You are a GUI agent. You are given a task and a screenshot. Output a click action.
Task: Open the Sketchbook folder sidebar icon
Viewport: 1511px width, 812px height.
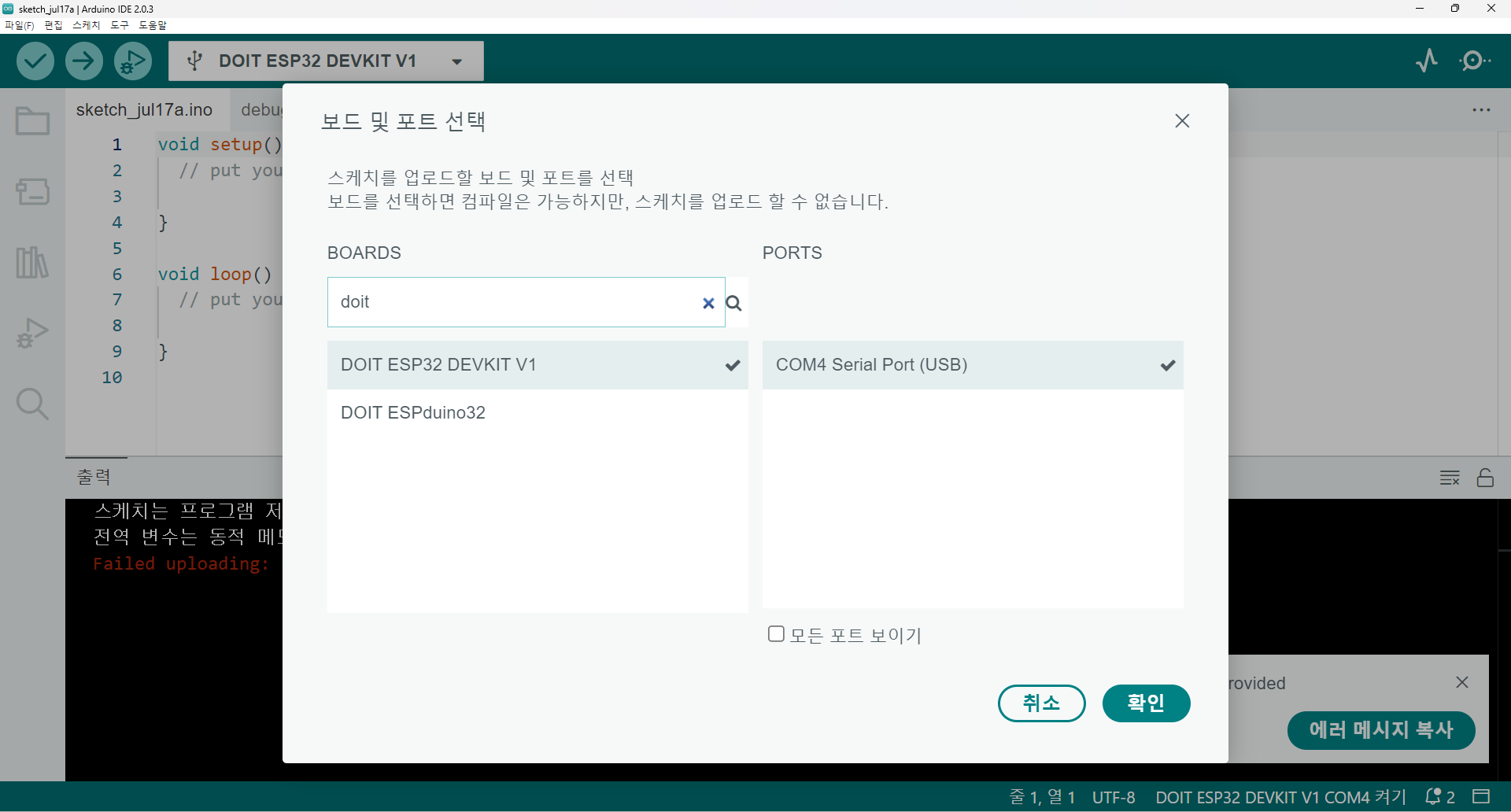point(32,121)
